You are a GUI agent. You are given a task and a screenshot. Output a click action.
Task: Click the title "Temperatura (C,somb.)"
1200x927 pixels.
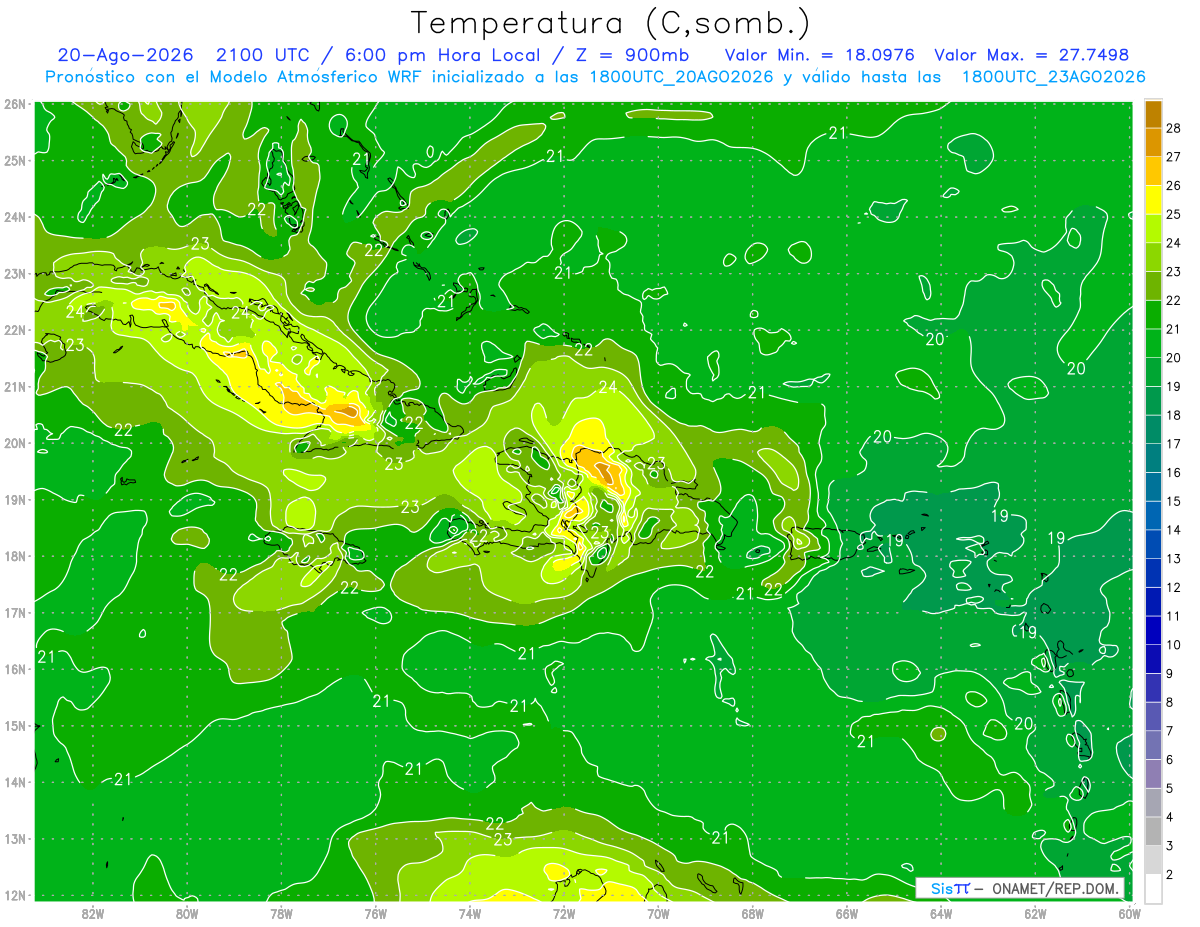(611, 24)
